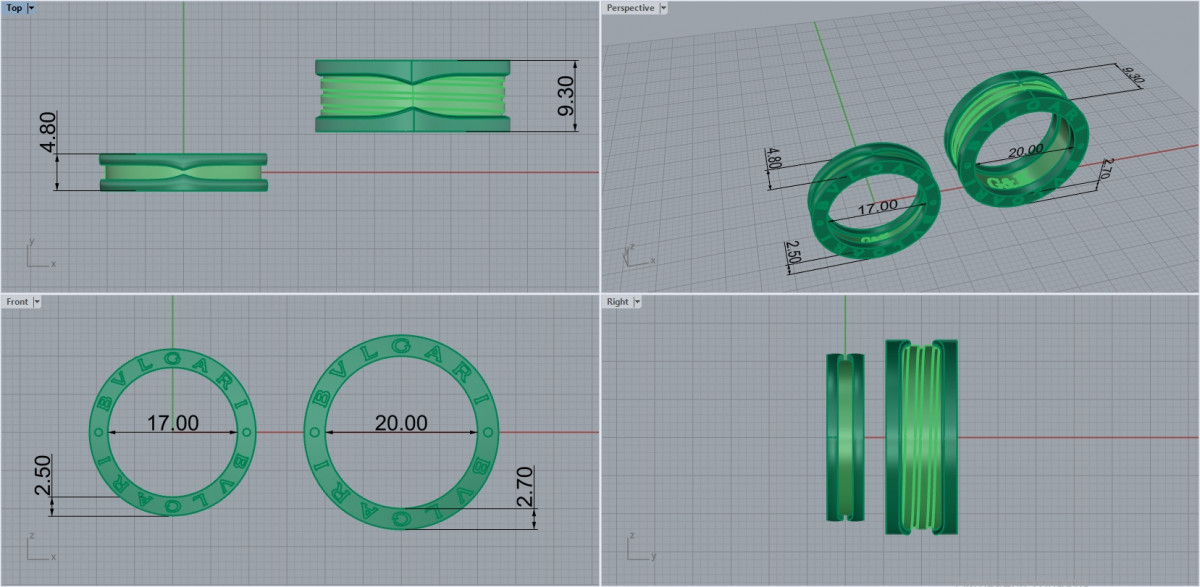Image resolution: width=1200 pixels, height=587 pixels.
Task: Activate the Right viewport title label
Action: [617, 301]
